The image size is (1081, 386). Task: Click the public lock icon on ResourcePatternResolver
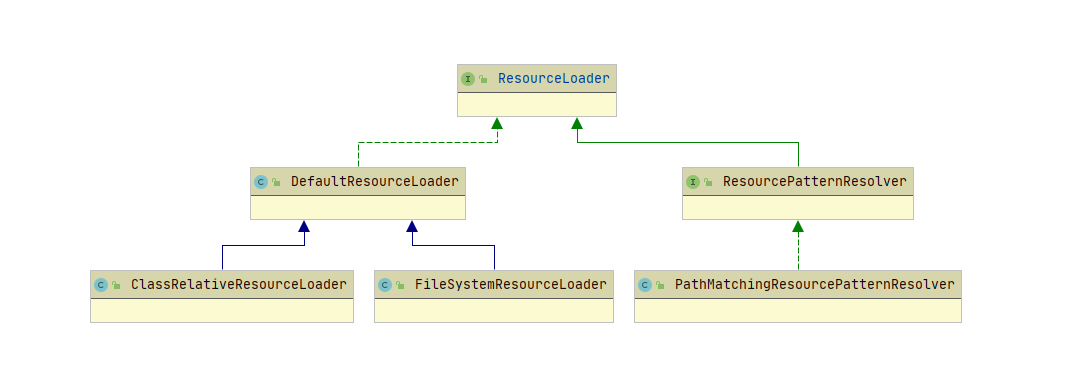pyautogui.click(x=708, y=182)
